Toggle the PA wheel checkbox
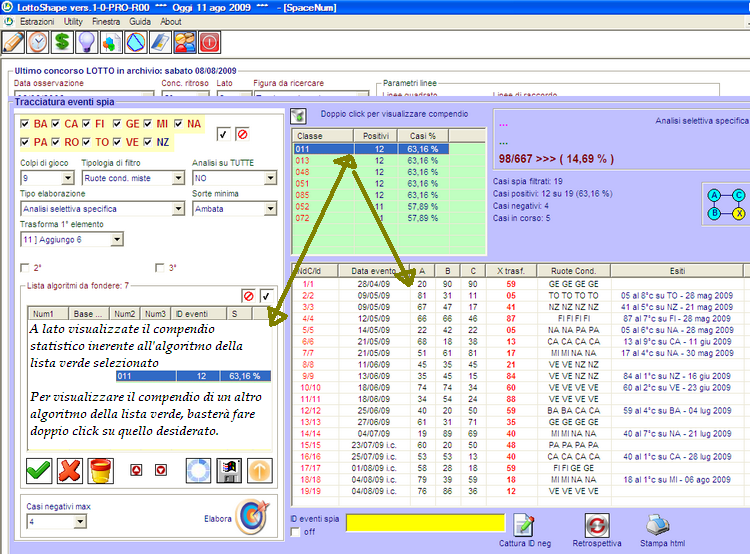 click(25, 142)
